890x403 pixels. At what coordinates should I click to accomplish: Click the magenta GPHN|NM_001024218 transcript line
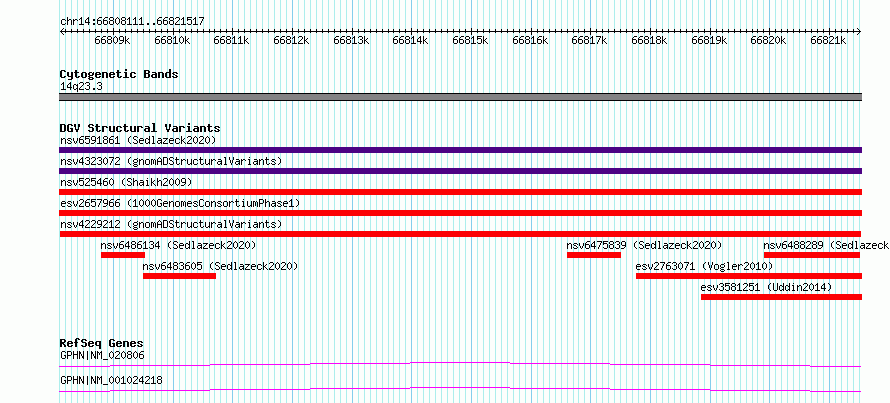pos(460,389)
